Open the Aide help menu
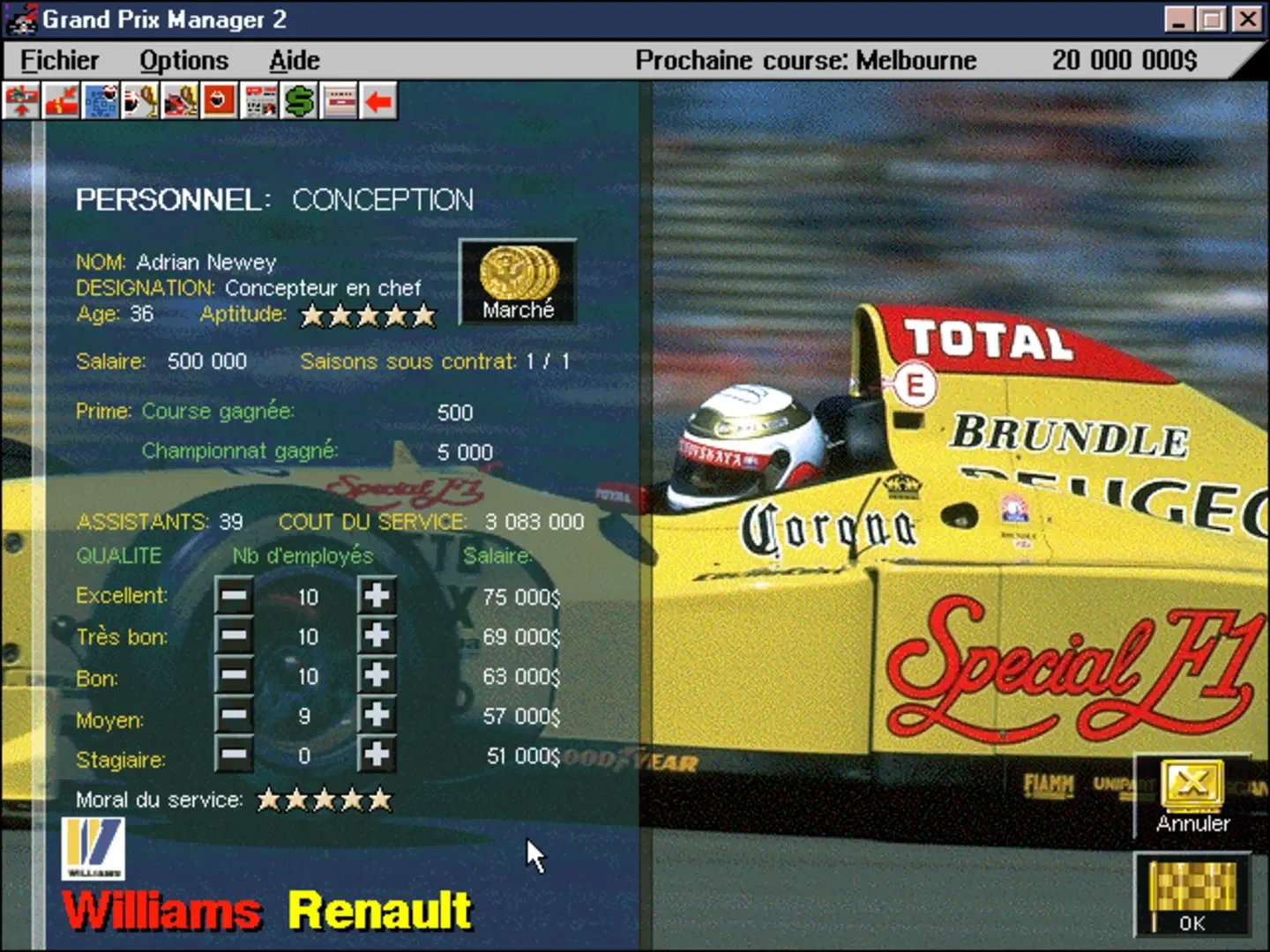The image size is (1270, 952). click(x=294, y=60)
